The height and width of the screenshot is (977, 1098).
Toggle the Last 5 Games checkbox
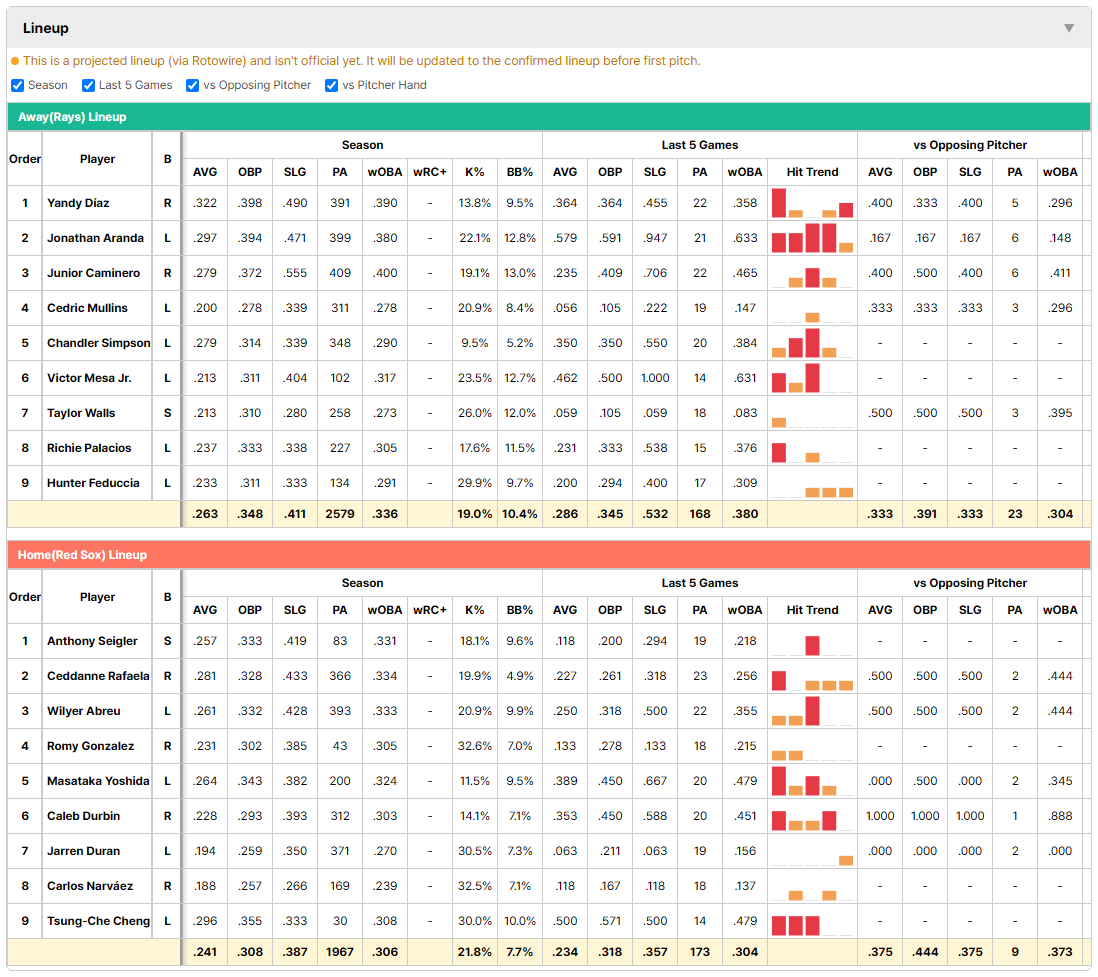88,85
